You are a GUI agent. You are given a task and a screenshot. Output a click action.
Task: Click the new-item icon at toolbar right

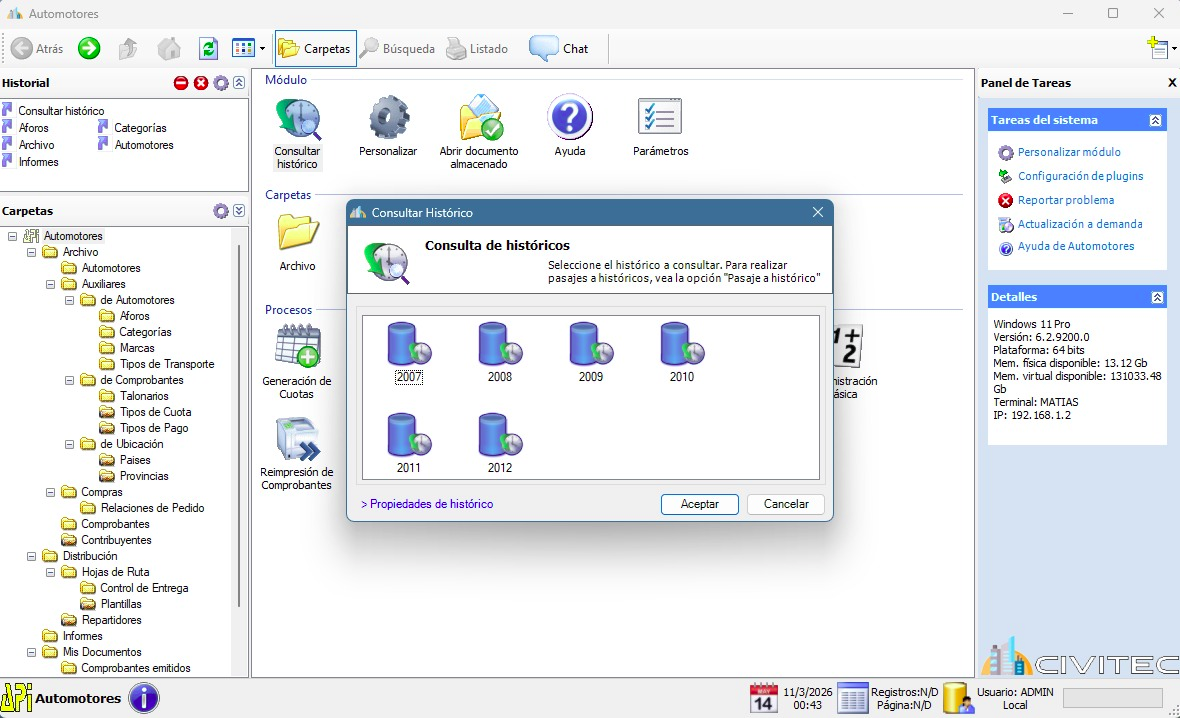(1157, 48)
